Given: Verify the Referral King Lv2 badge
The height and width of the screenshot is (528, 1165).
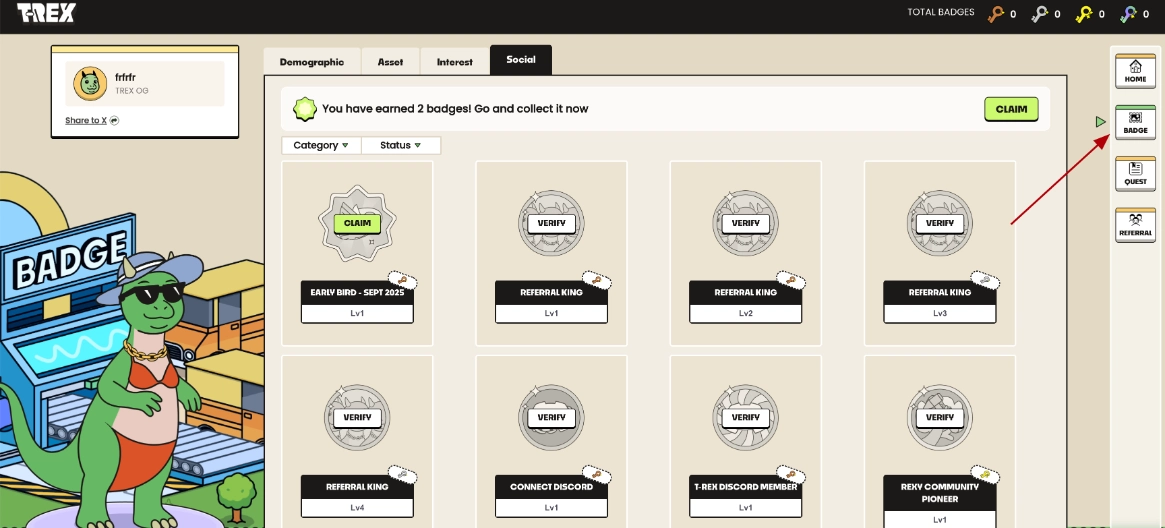Looking at the screenshot, I should [745, 223].
